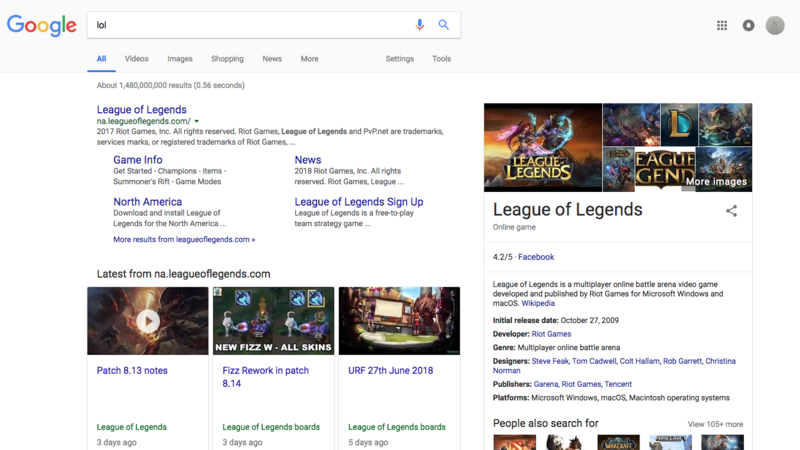
Task: Switch to the News tab
Action: pos(272,59)
